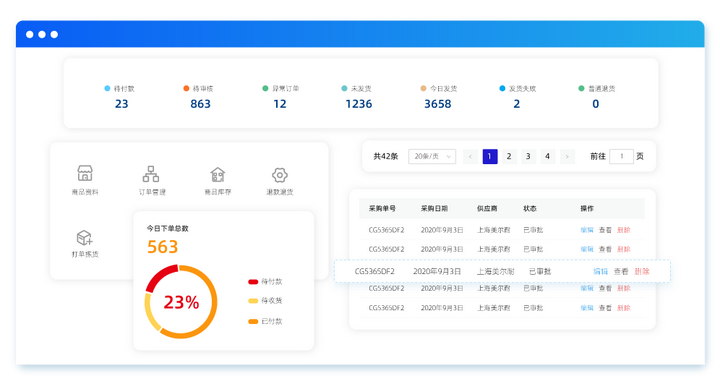720x384 pixels.
Task: Click 查看 in the first table row
Action: [x=605, y=230]
